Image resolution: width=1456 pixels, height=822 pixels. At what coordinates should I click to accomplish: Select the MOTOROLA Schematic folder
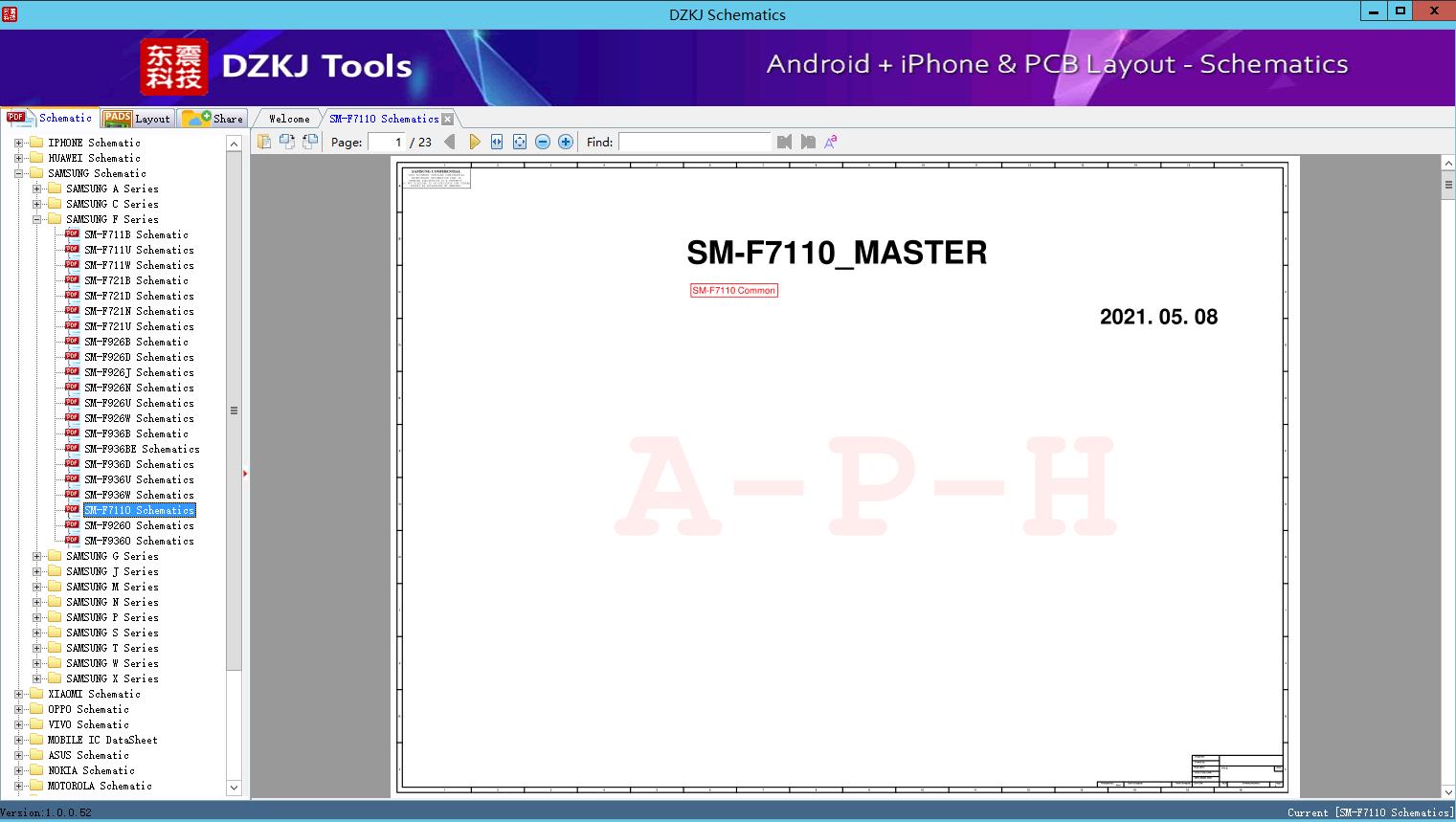tap(100, 786)
